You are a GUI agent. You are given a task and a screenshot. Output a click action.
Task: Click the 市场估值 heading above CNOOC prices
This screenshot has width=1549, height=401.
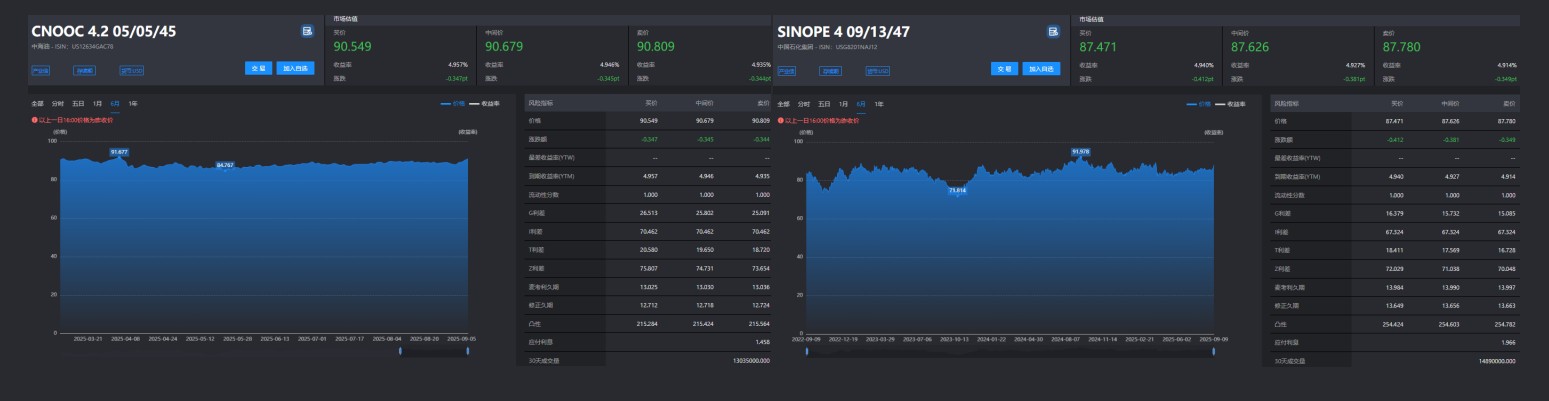346,19
